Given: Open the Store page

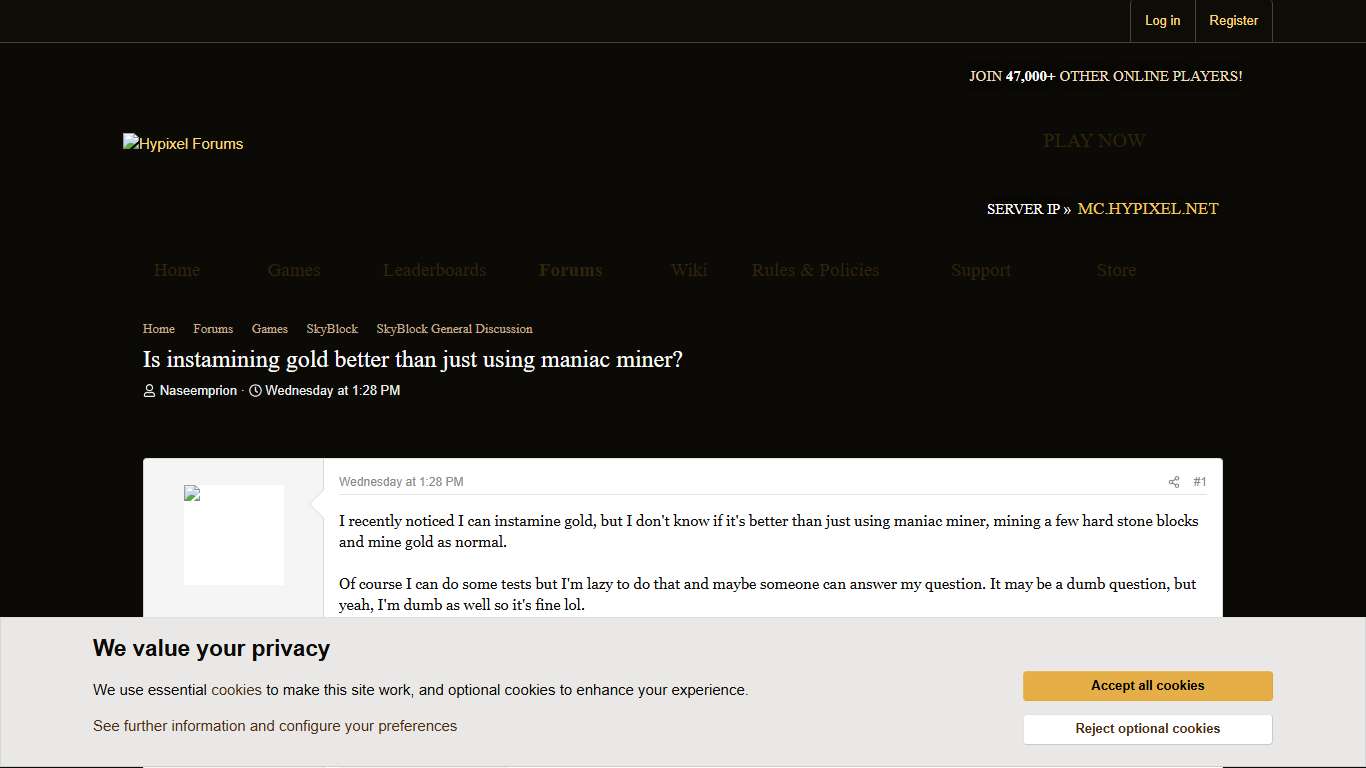Looking at the screenshot, I should pos(1116,270).
